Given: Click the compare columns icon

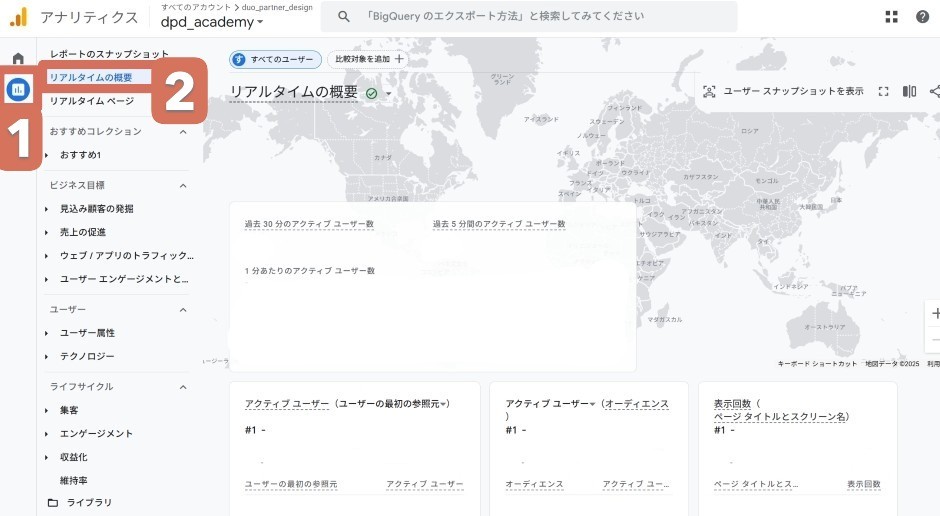Looking at the screenshot, I should point(909,91).
